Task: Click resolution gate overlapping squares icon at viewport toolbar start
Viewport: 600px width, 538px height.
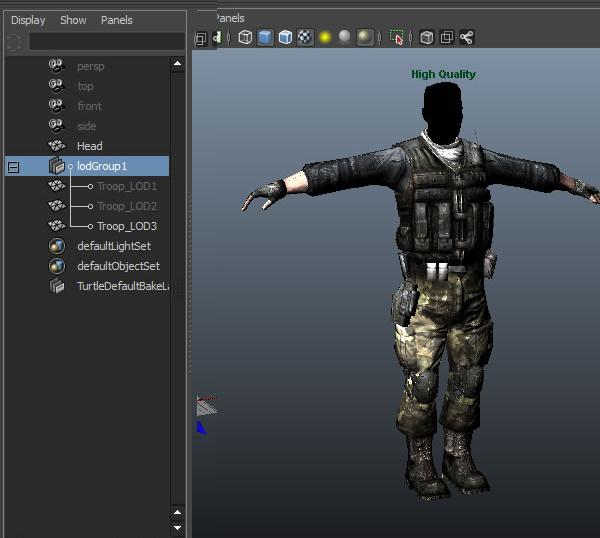Action: [200, 38]
